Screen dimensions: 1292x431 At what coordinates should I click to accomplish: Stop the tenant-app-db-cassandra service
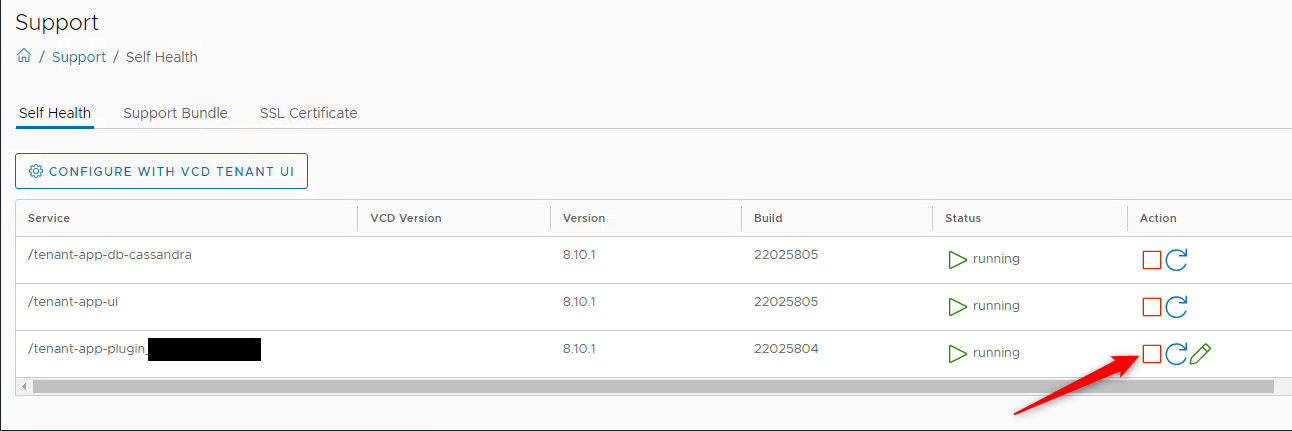(x=1152, y=260)
